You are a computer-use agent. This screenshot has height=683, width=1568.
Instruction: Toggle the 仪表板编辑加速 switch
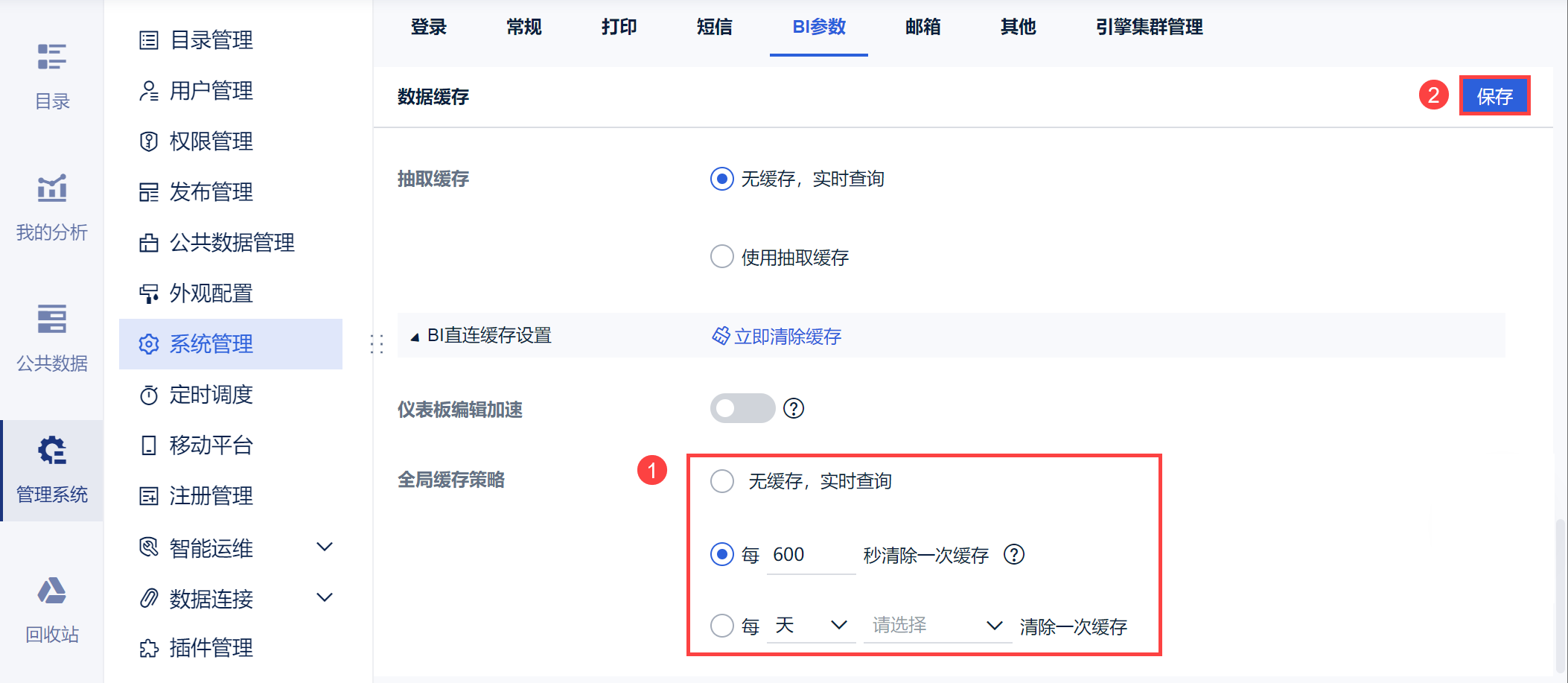(742, 408)
